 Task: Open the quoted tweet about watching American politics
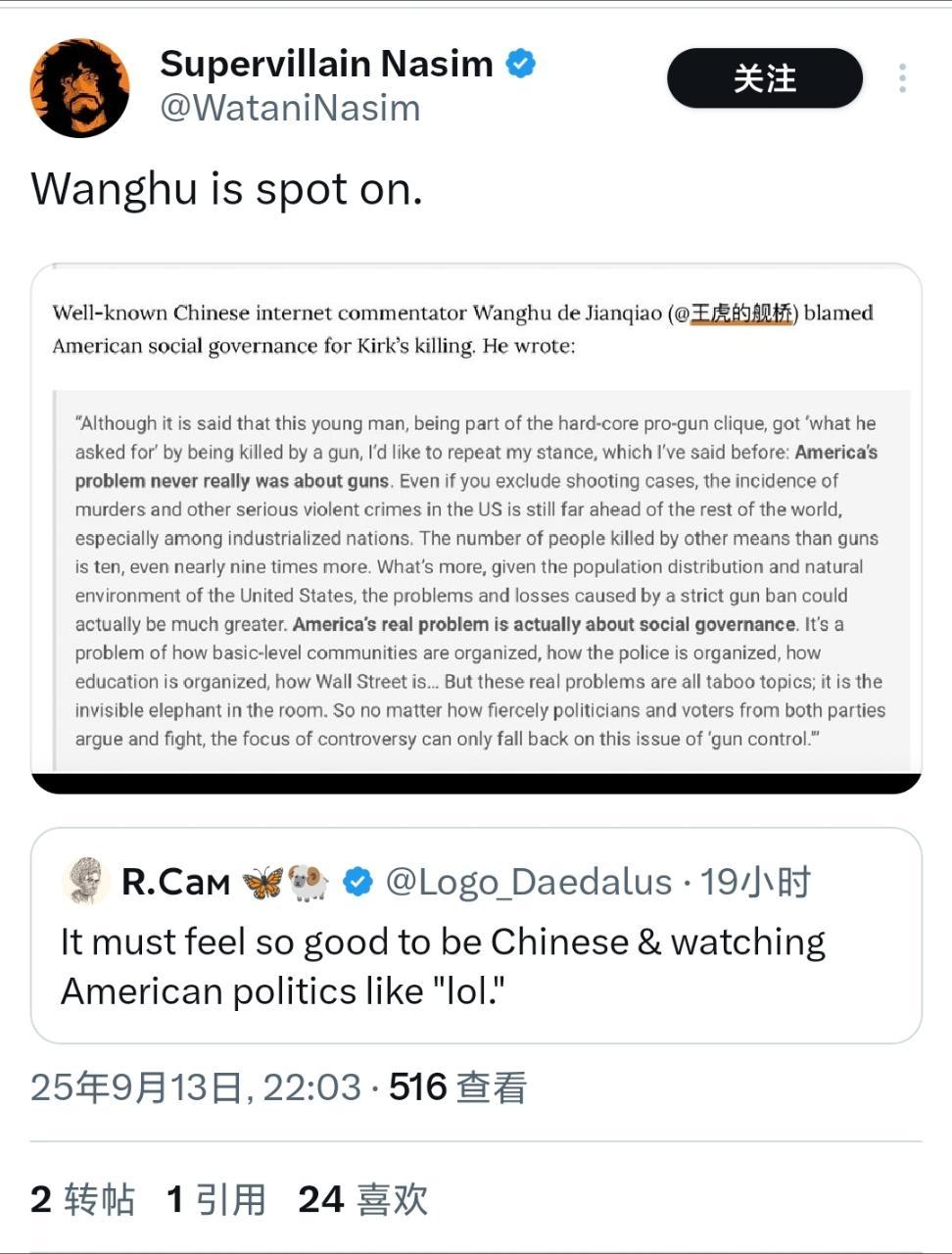tap(476, 936)
